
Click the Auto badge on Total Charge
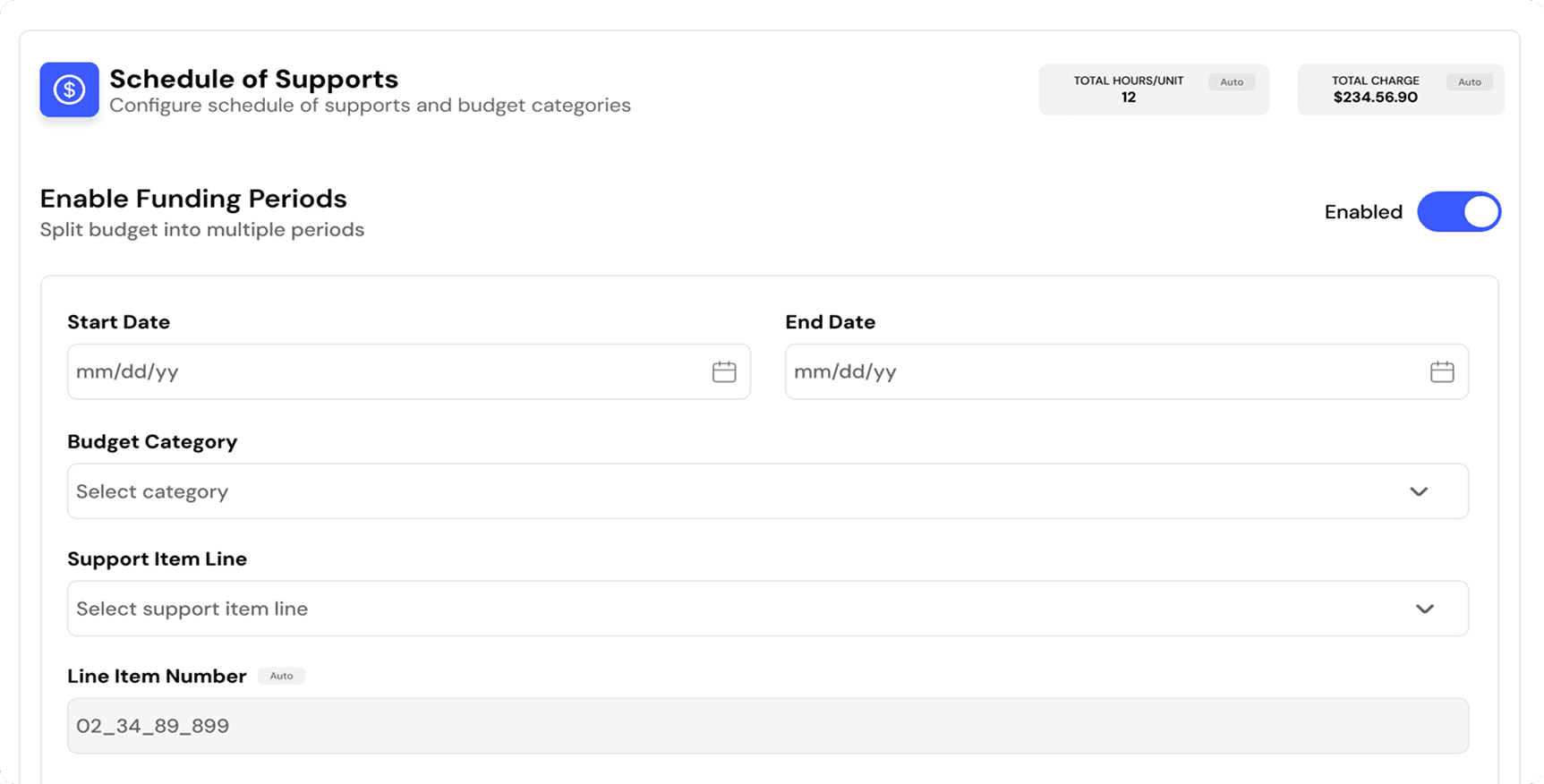pos(1469,81)
